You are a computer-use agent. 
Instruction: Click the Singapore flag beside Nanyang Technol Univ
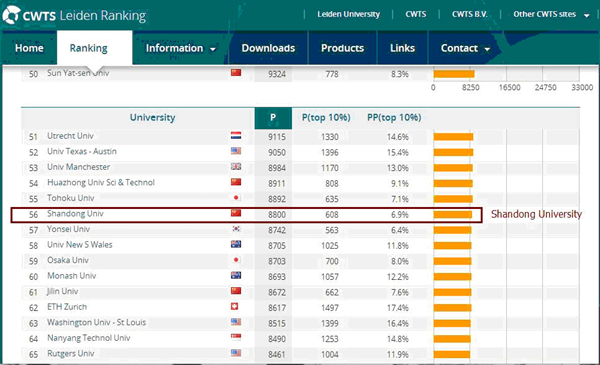pyautogui.click(x=236, y=337)
